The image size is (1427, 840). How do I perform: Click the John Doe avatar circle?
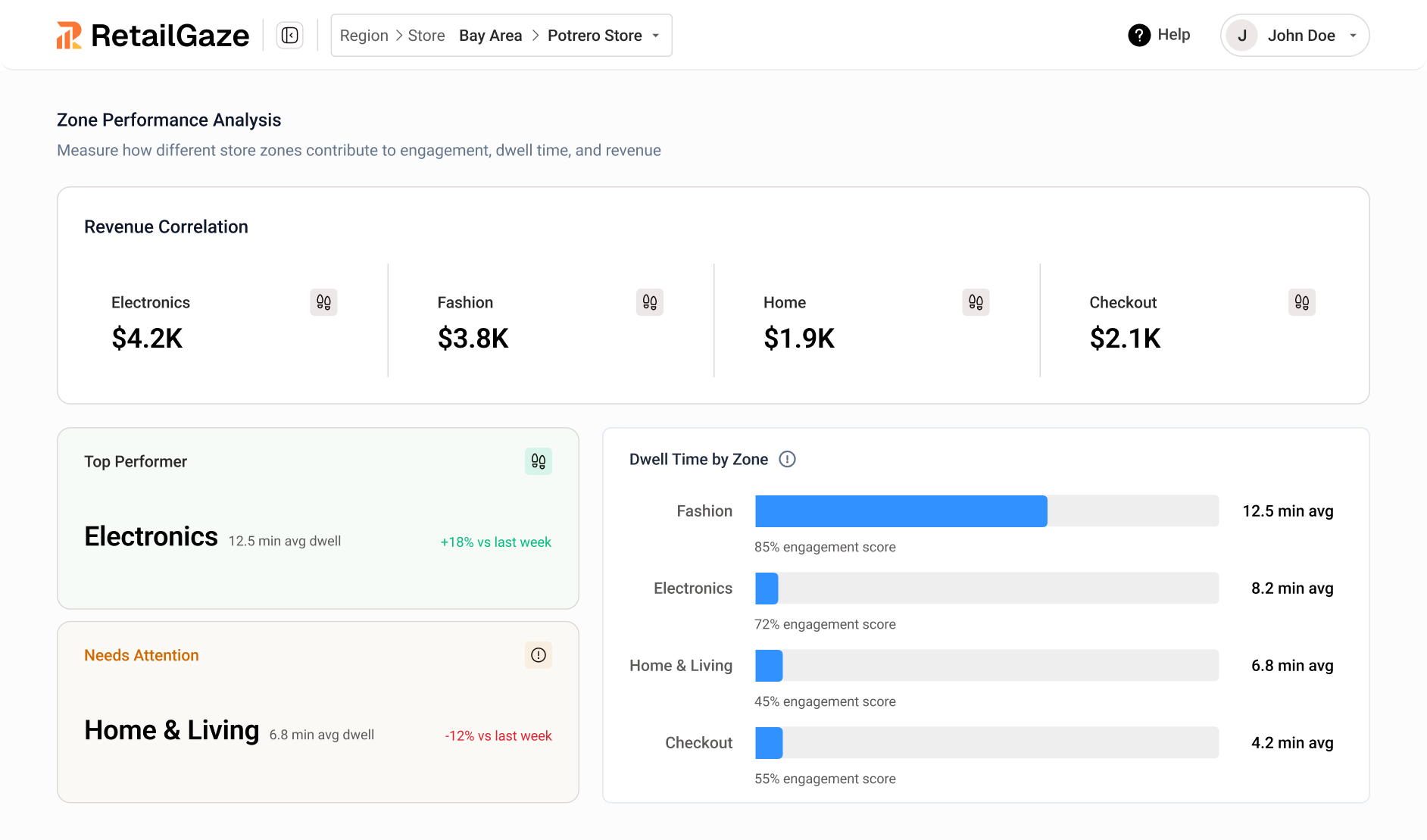point(1242,36)
